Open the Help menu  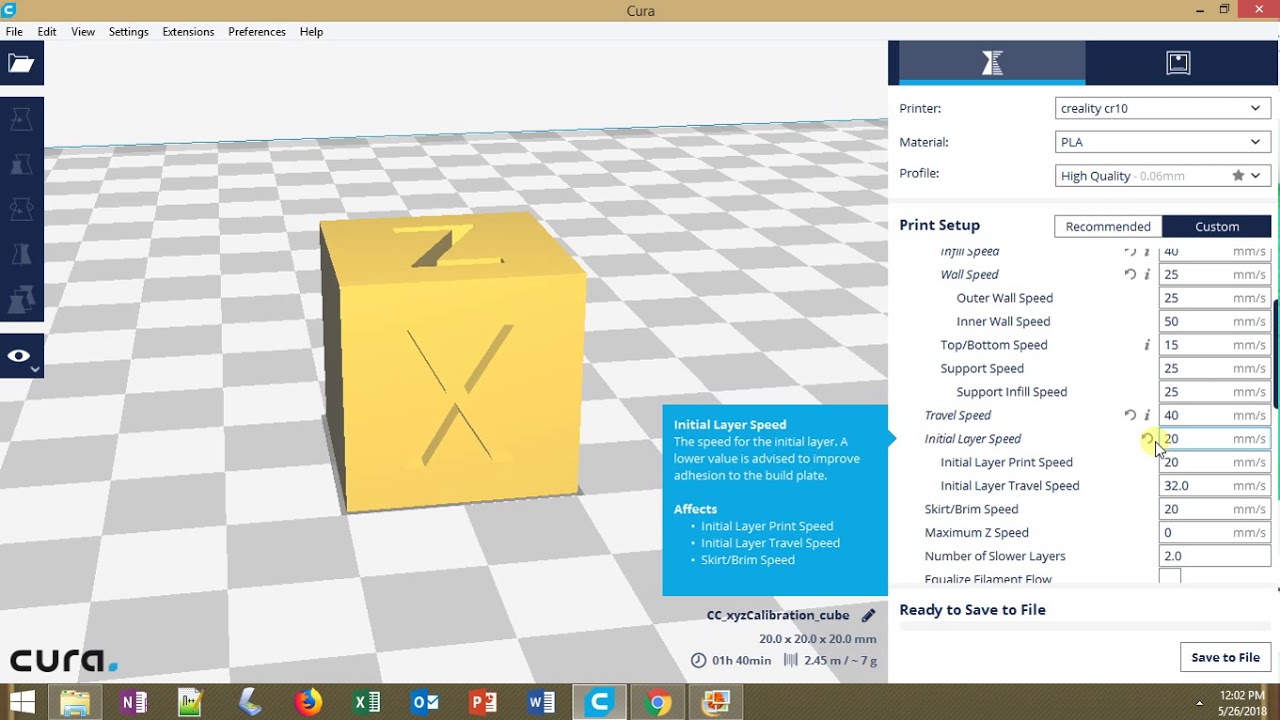311,32
